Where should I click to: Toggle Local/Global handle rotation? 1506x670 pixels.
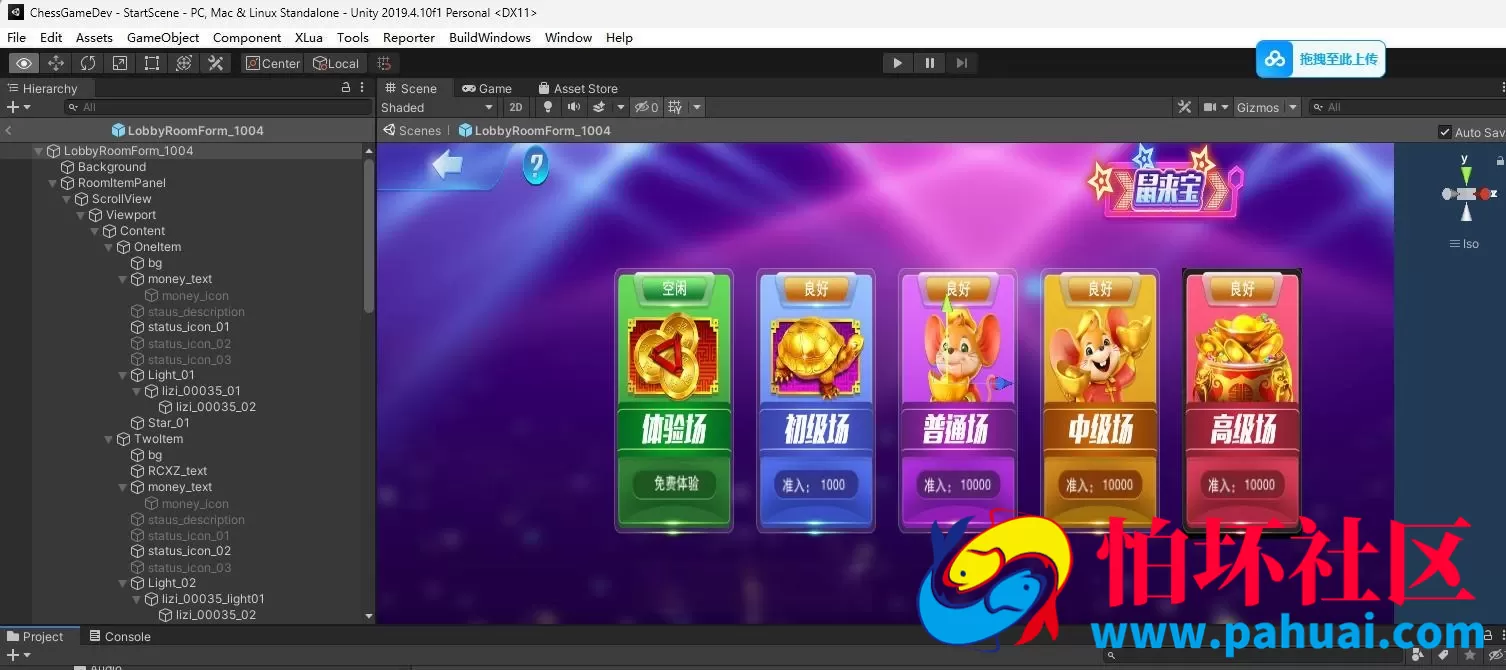click(335, 63)
